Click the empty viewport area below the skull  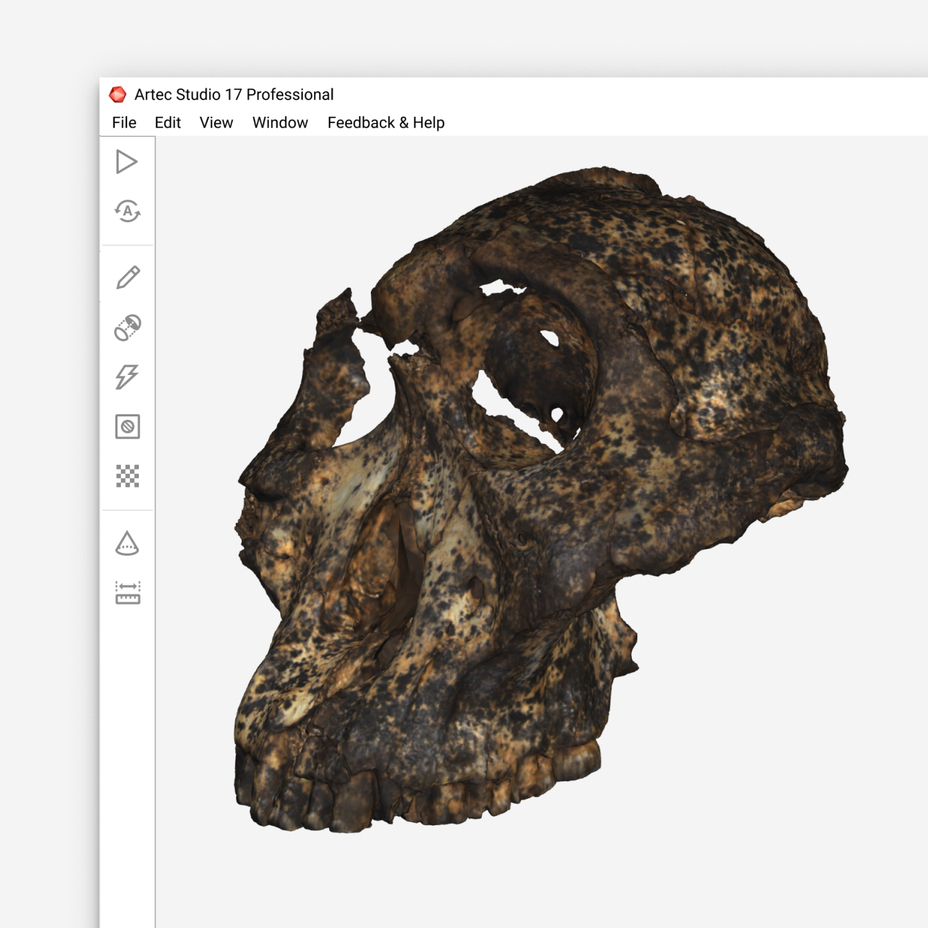(533, 882)
